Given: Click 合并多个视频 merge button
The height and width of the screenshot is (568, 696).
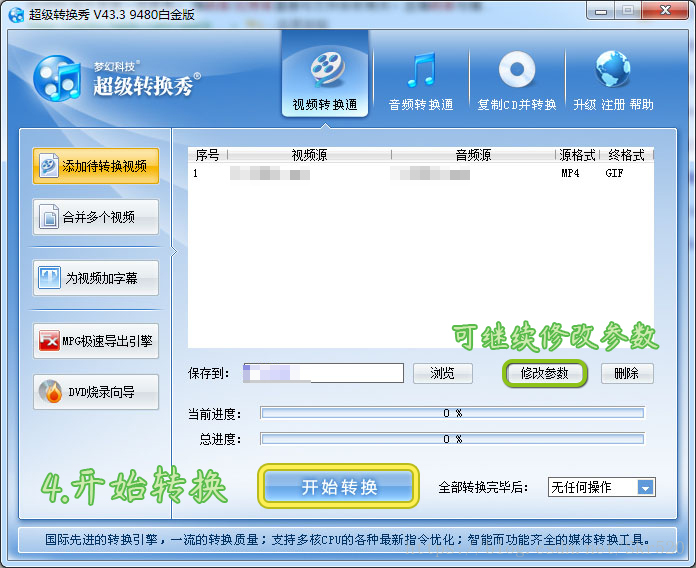Looking at the screenshot, I should [x=96, y=217].
